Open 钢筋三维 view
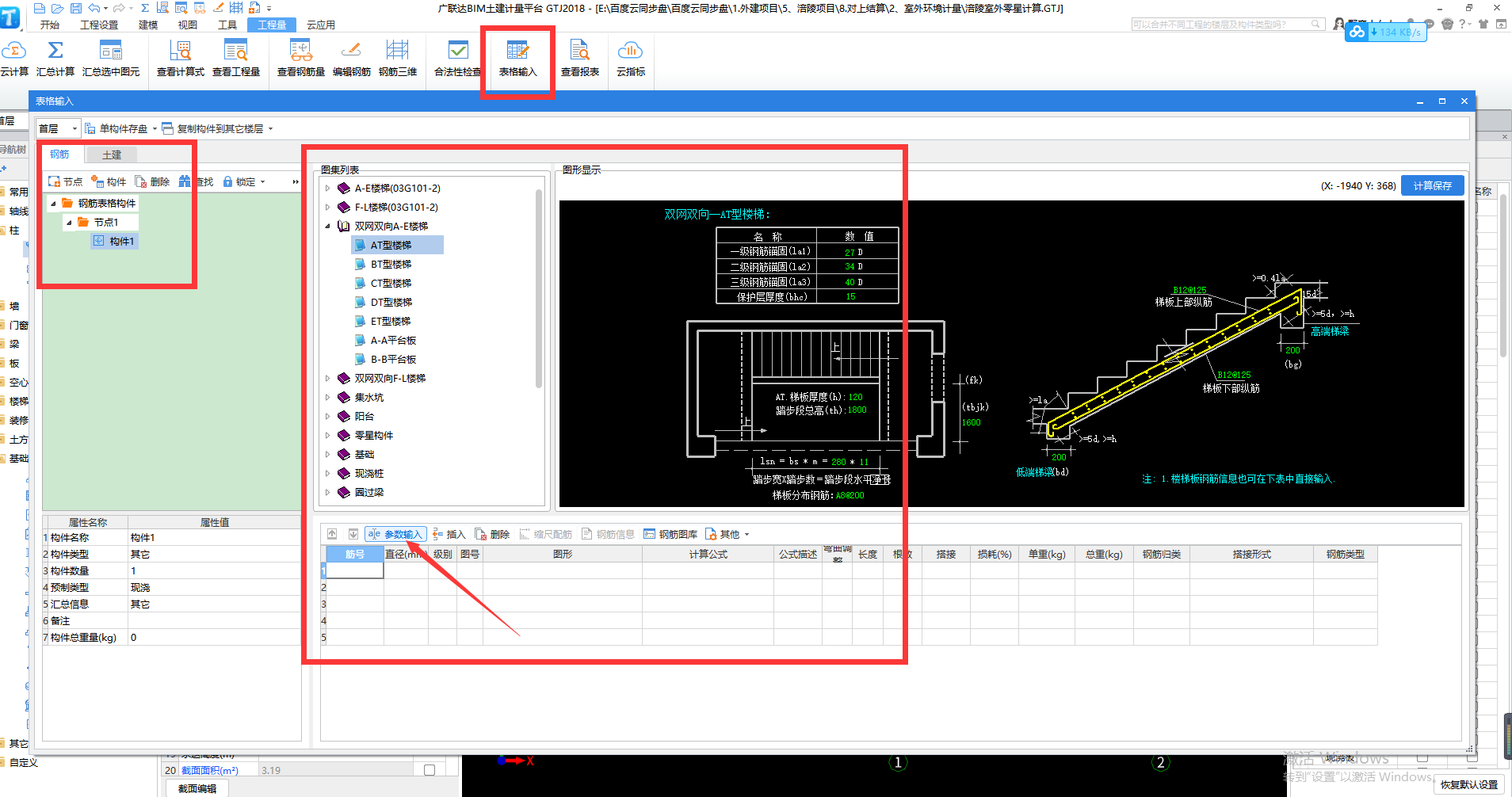The image size is (1512, 797). click(398, 59)
